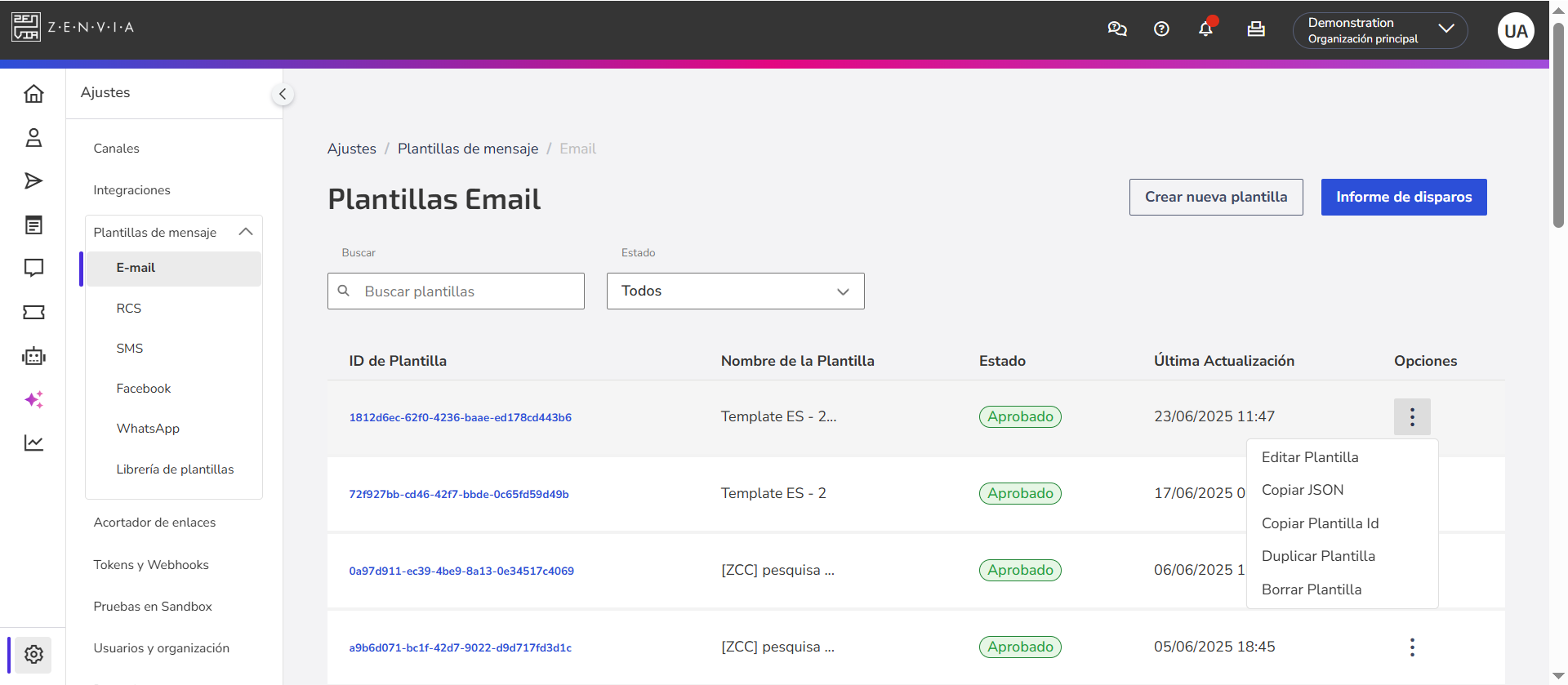Open Tokens y Webhooks

tap(151, 565)
